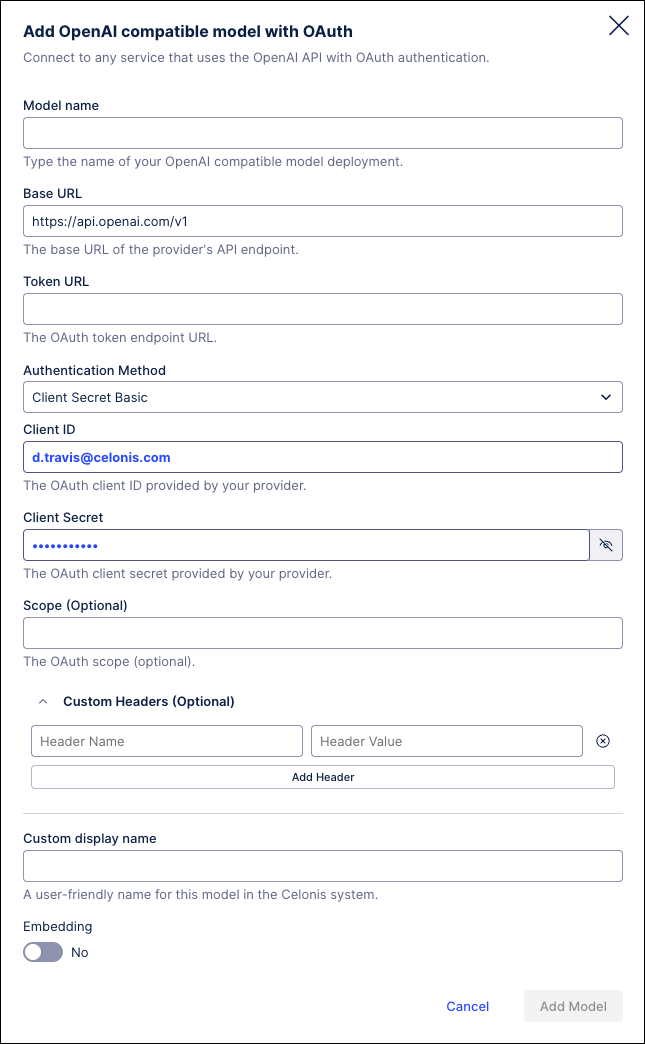Click the dropdown chevron on Authentication Method
Image resolution: width=645 pixels, height=1044 pixels.
[605, 397]
